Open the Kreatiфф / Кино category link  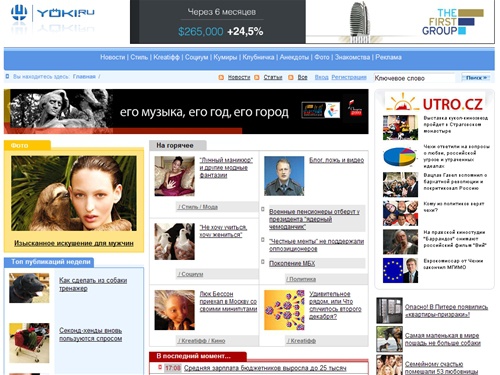point(202,341)
